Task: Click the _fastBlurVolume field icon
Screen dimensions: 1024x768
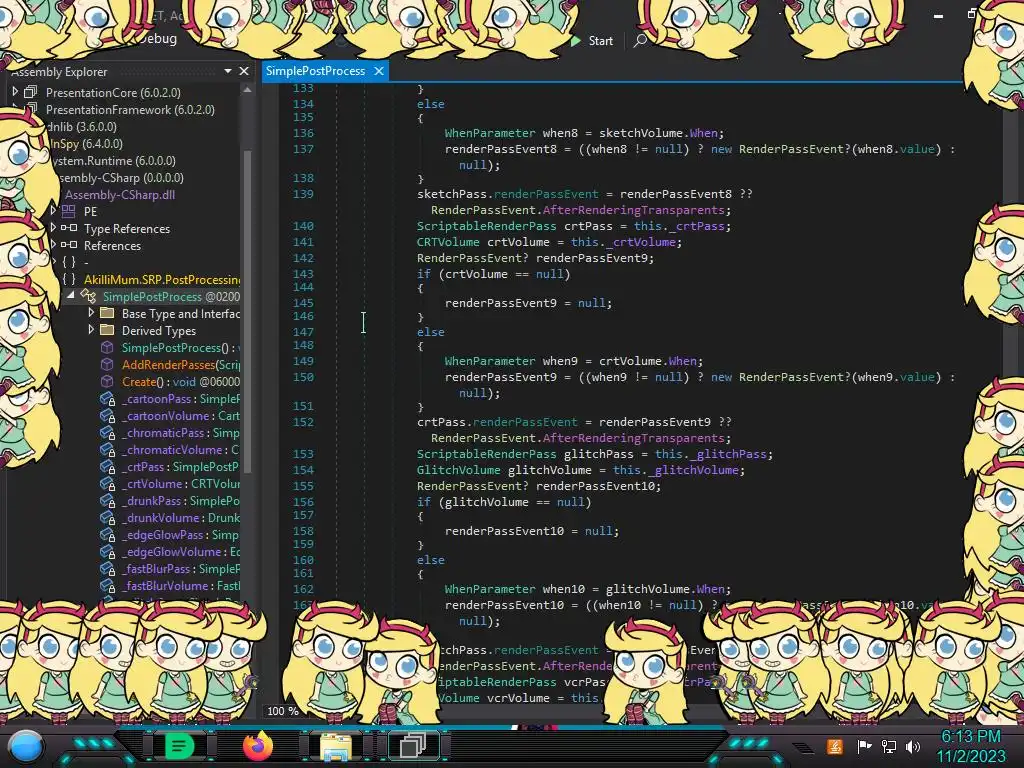Action: 108,586
